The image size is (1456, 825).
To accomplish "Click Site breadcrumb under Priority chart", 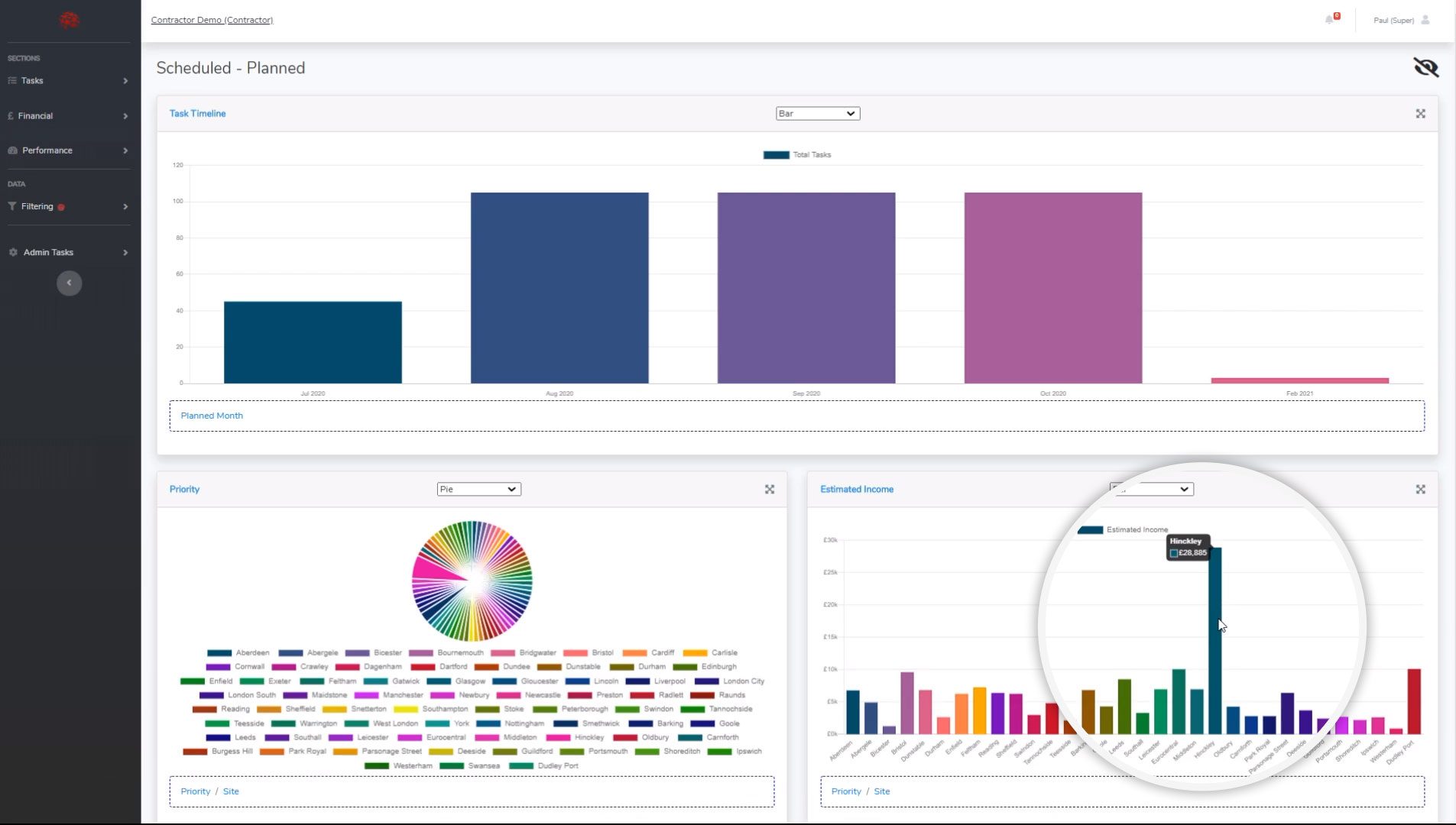I will (231, 791).
